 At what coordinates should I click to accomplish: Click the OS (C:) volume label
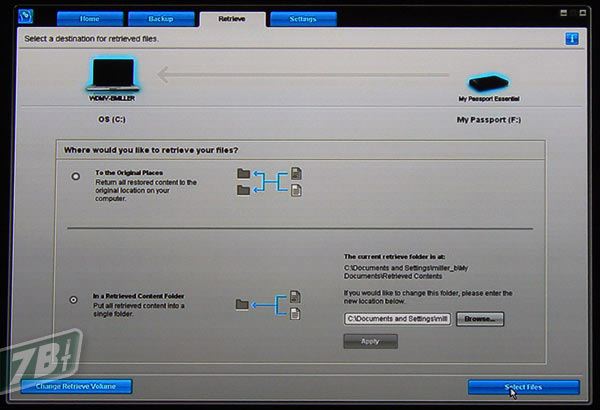pyautogui.click(x=112, y=119)
